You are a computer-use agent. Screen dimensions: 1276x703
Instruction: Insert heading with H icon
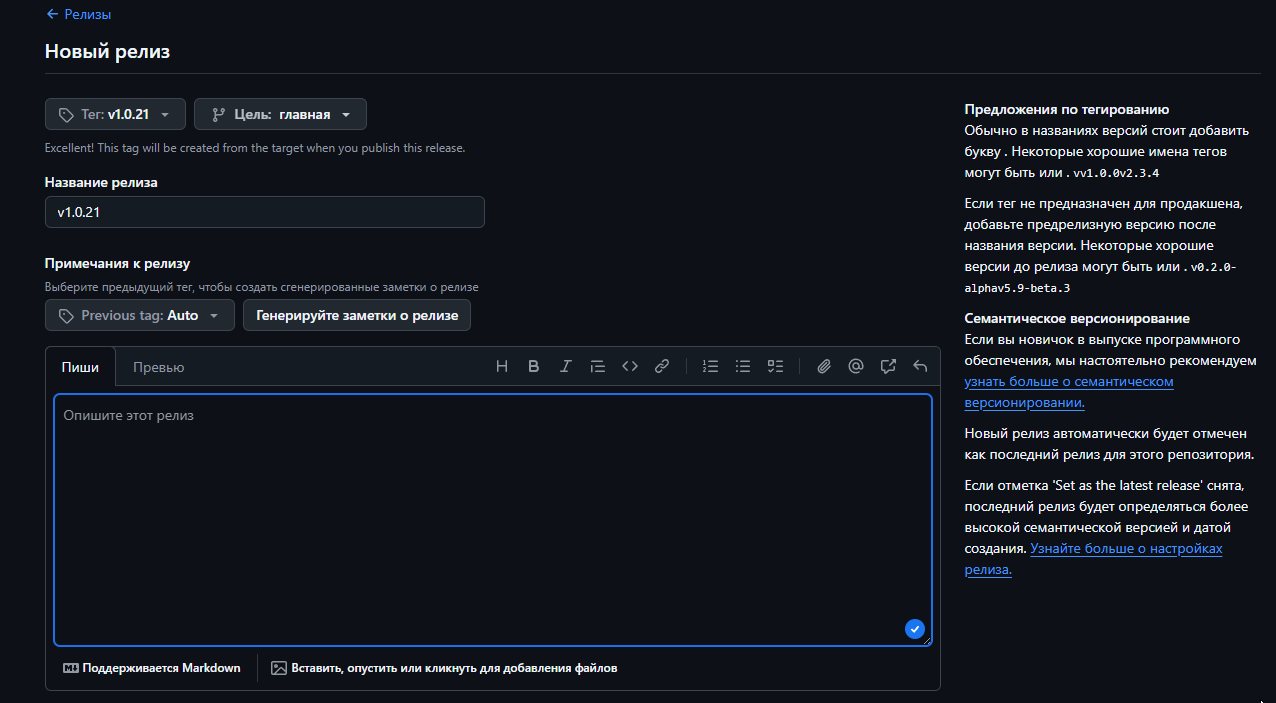click(502, 367)
